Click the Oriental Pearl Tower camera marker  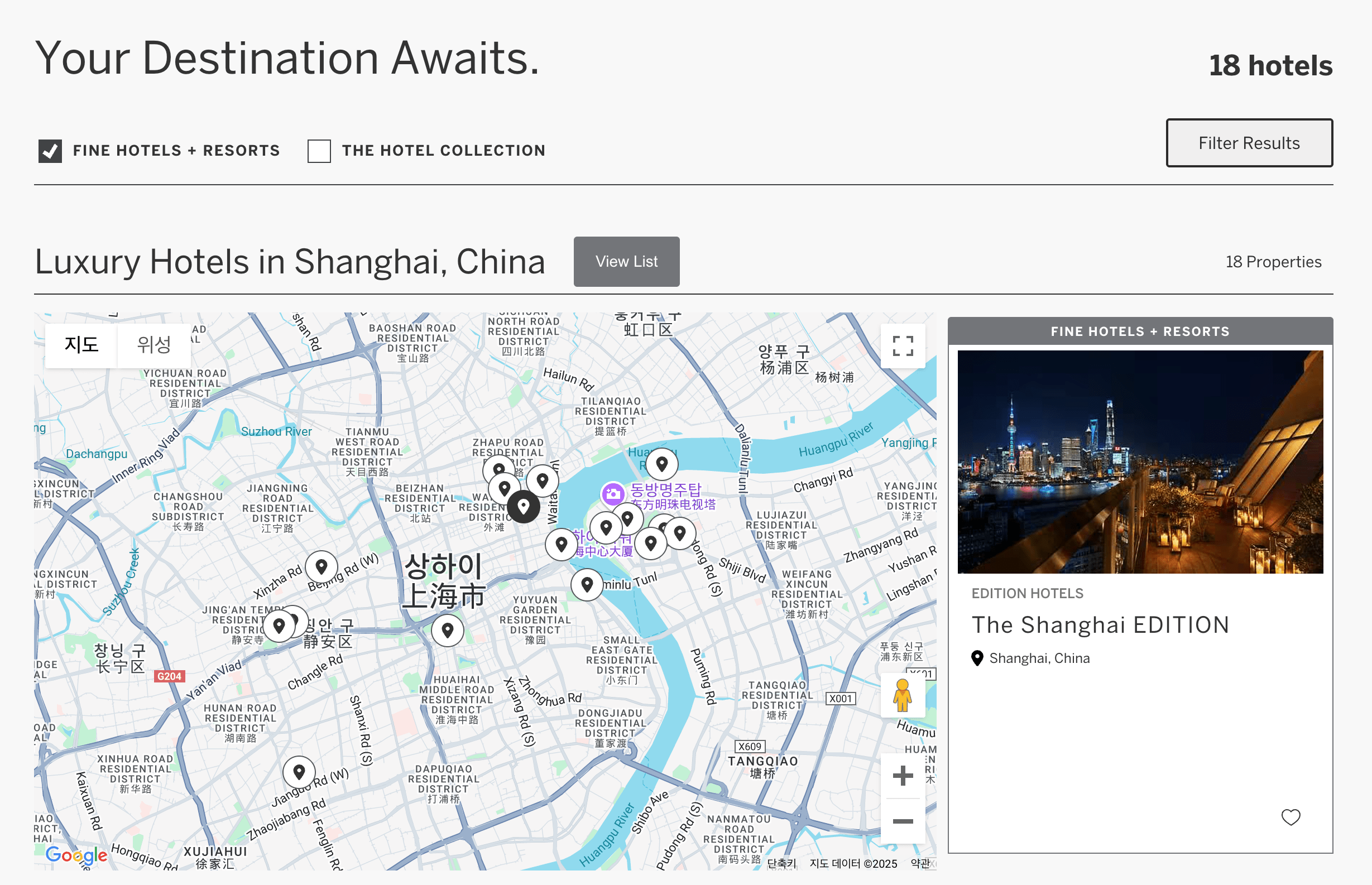[613, 493]
